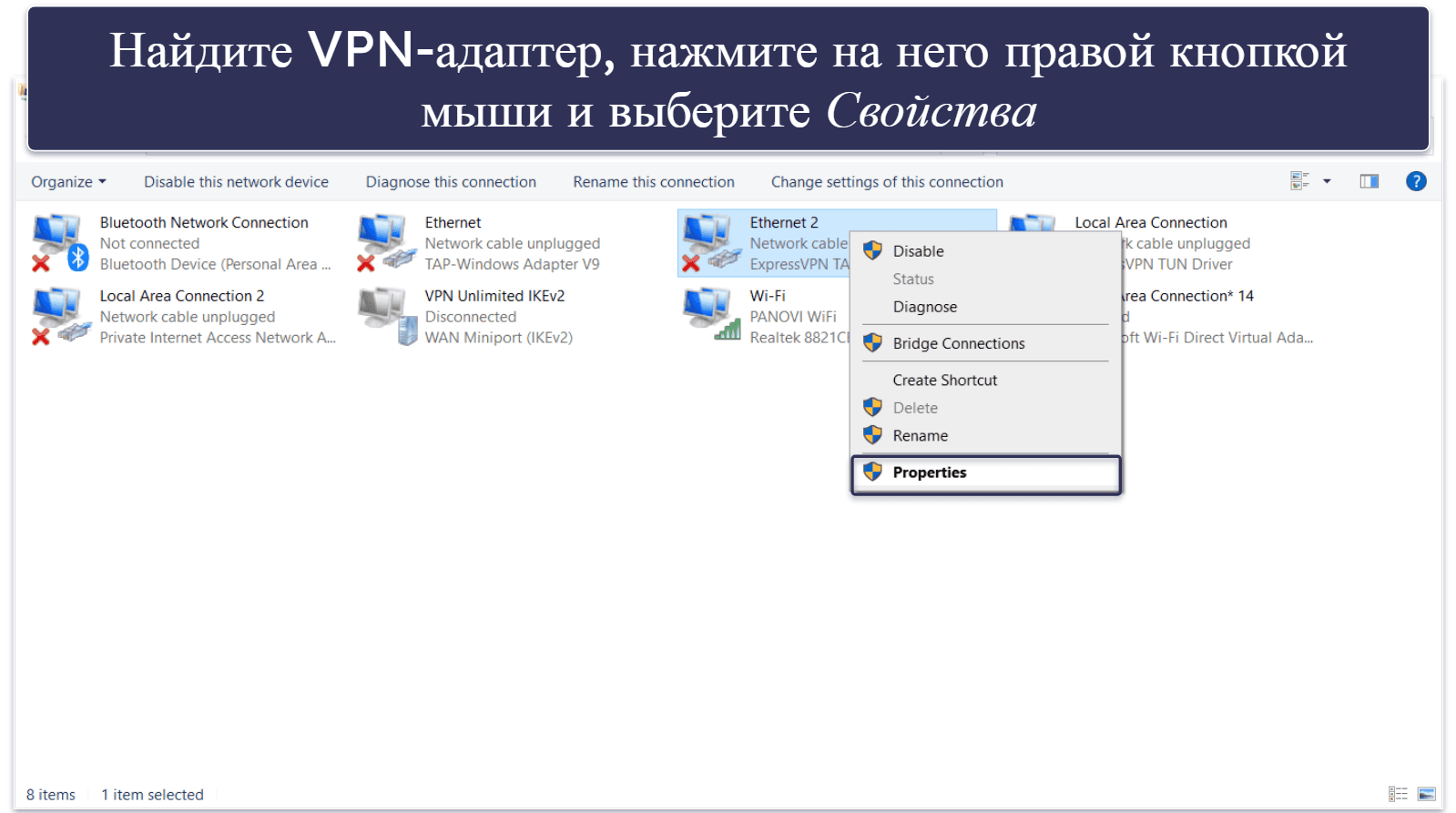1456x813 pixels.
Task: Click the WAN Miniport (IKEv2) text
Action: click(498, 338)
